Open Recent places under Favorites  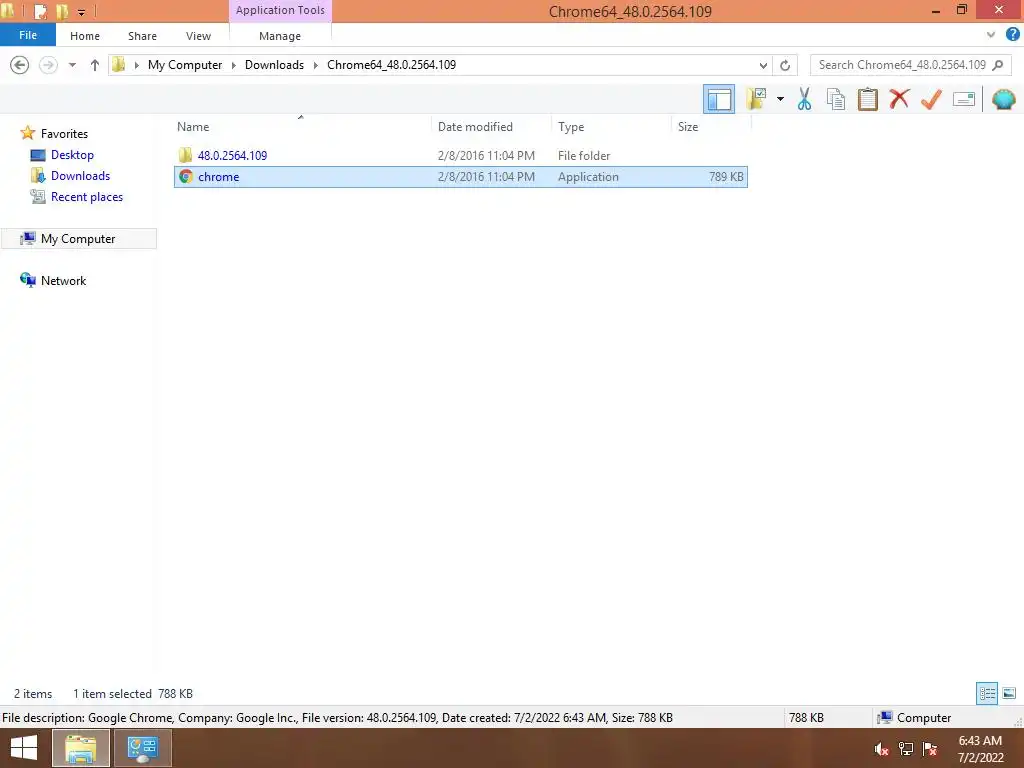87,197
